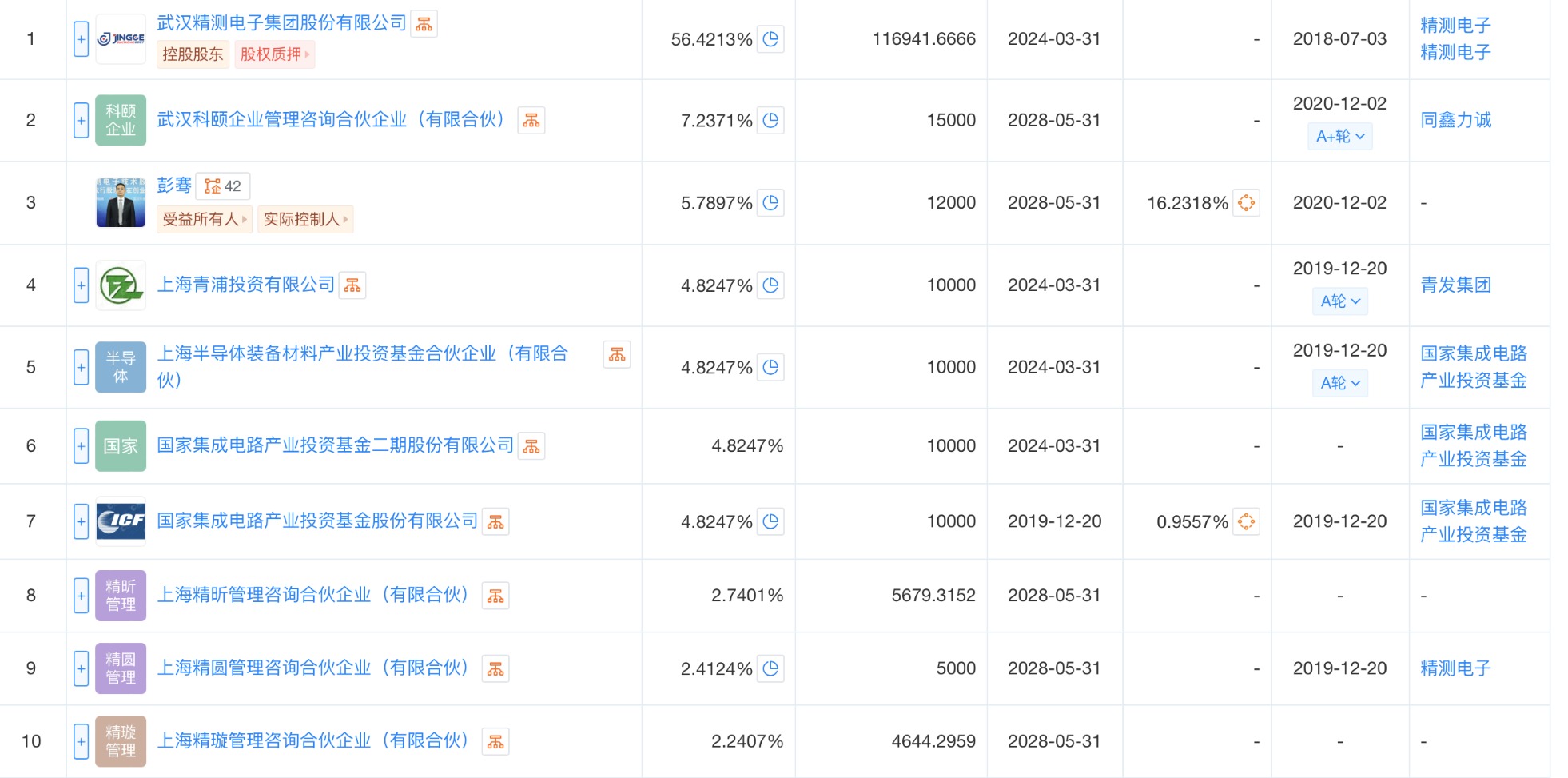1568x778 pixels.
Task: Click pie chart icon next to 2.4124%
Action: pos(770,668)
